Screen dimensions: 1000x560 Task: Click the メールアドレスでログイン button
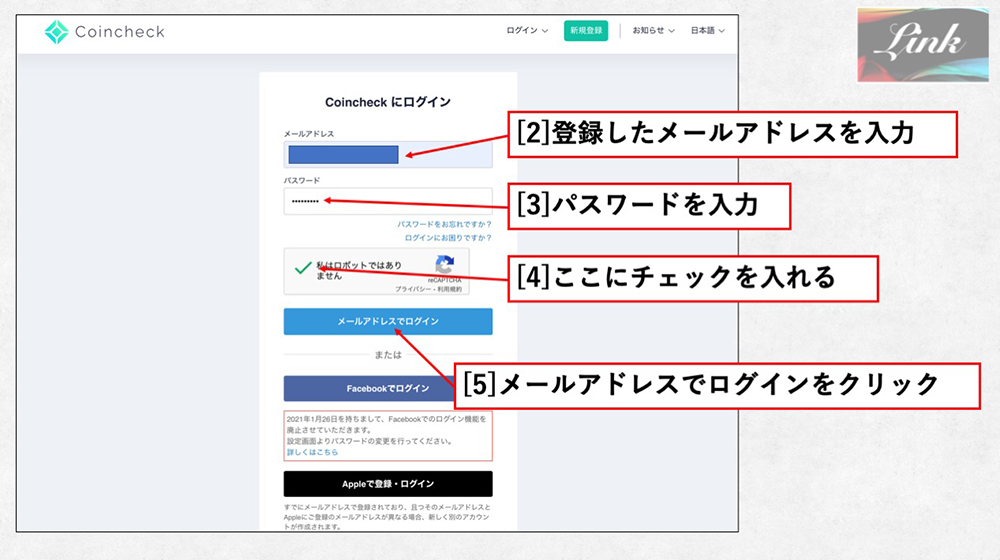388,321
